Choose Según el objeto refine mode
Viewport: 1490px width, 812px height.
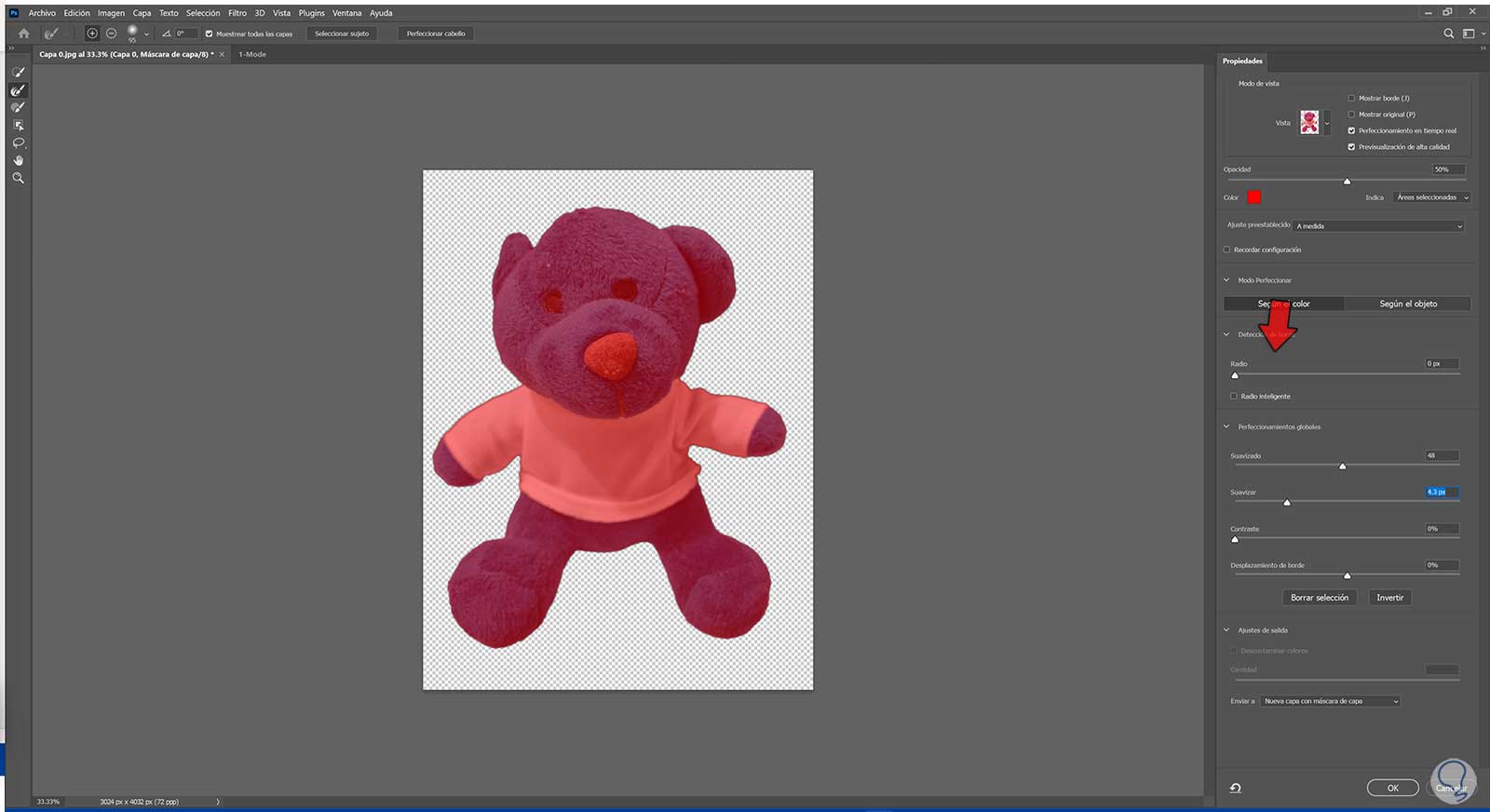pos(1408,304)
